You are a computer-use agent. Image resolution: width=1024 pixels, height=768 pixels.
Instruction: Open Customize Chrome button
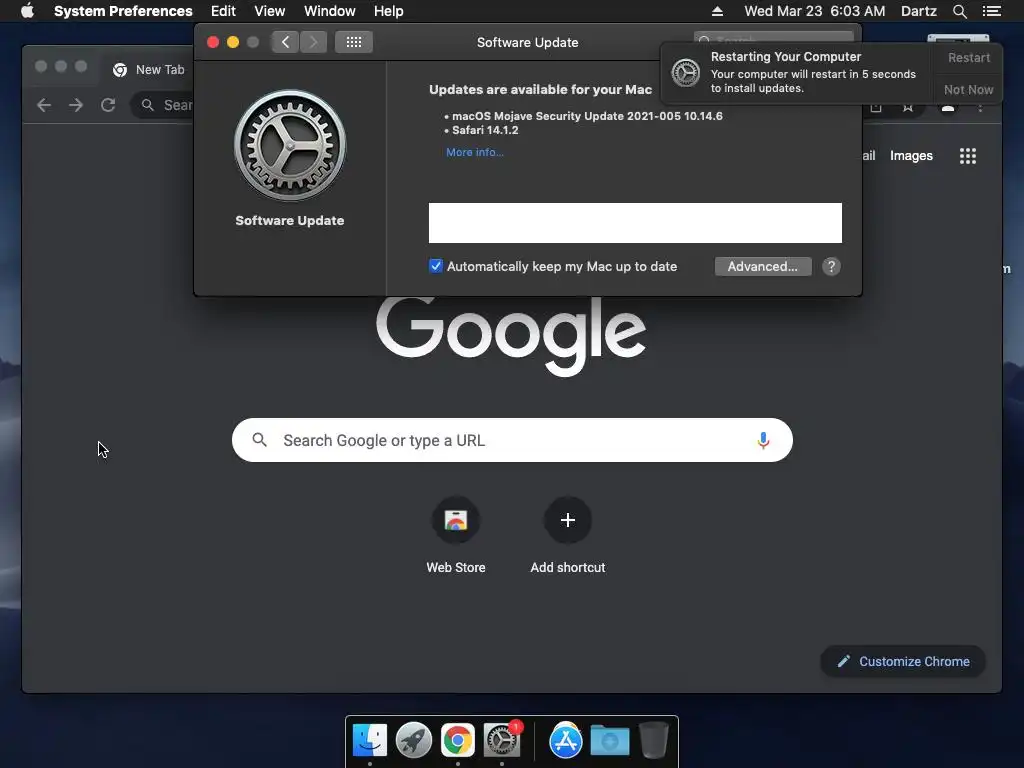[903, 662]
